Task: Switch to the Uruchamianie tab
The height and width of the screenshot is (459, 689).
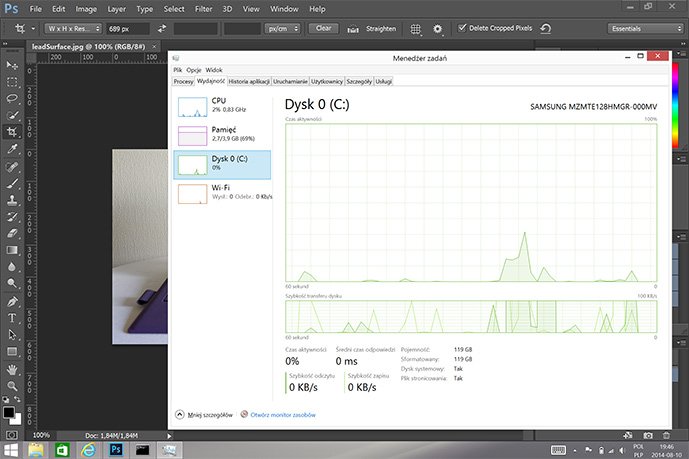Action: point(290,81)
